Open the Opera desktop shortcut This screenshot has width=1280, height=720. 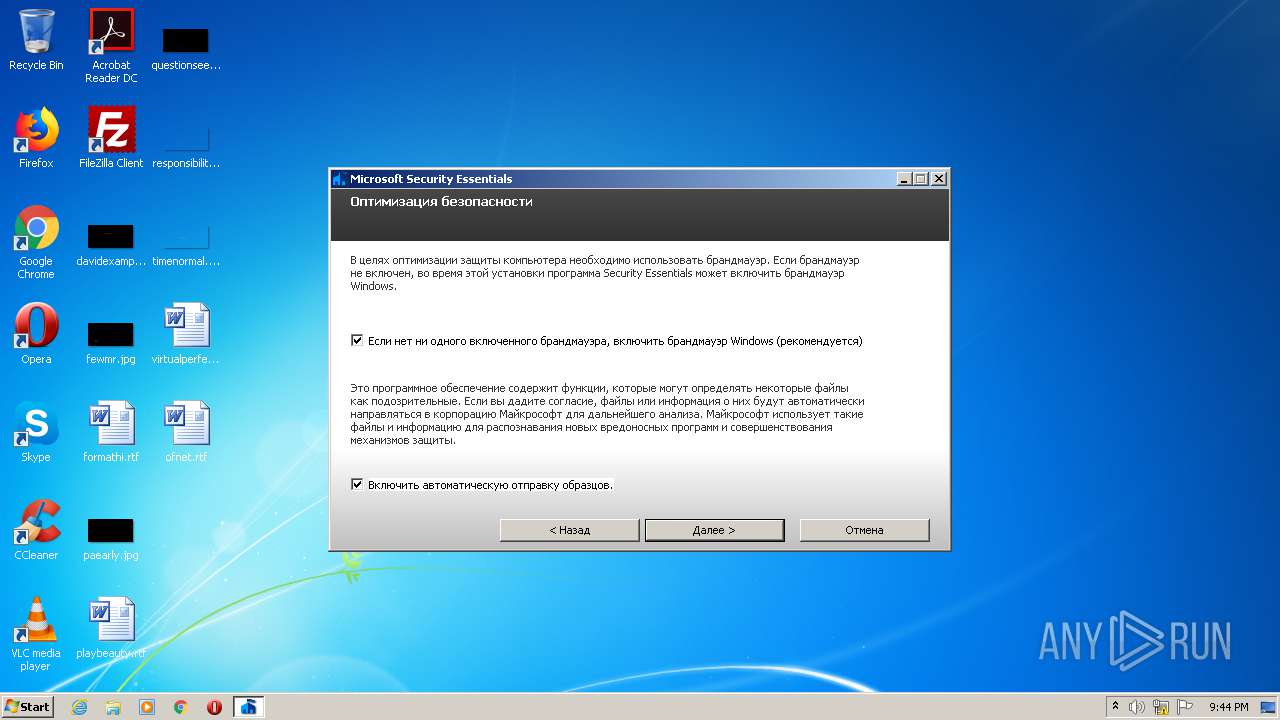pos(36,334)
